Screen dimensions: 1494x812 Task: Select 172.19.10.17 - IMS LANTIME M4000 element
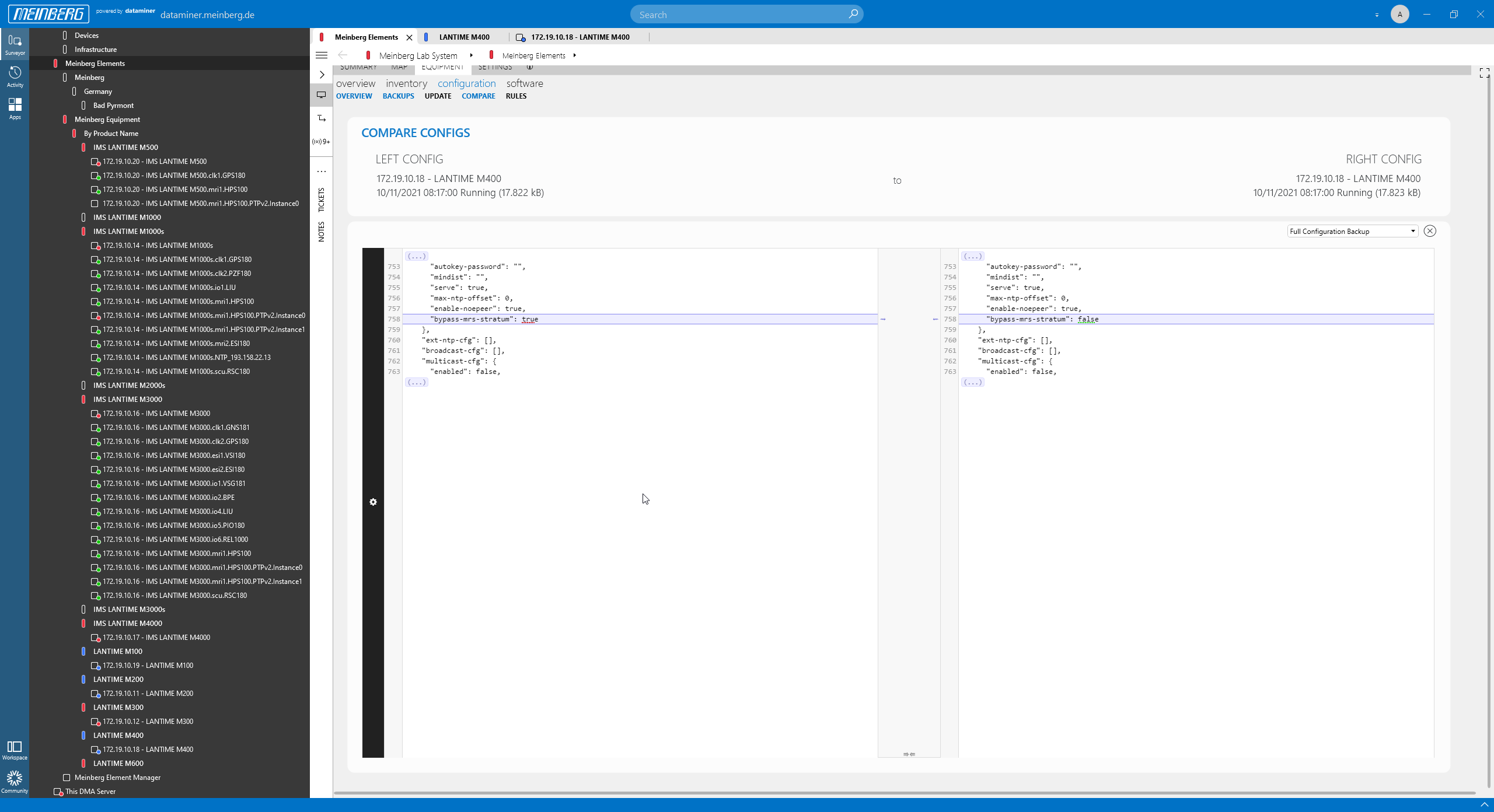pyautogui.click(x=156, y=638)
